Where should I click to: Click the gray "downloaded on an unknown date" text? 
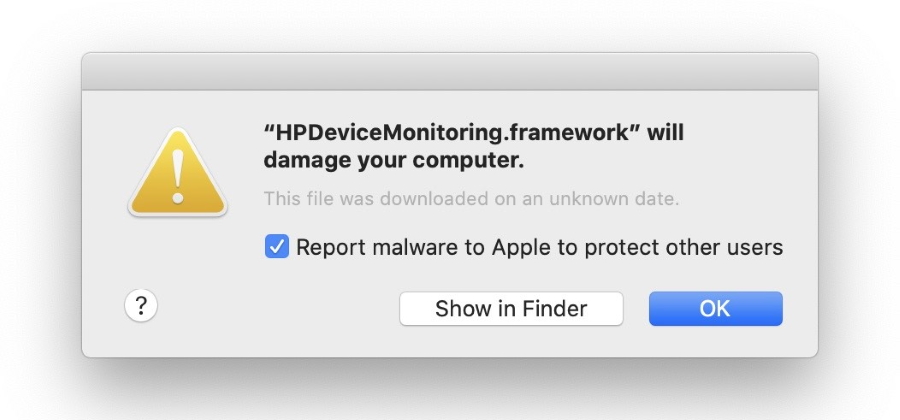pos(471,199)
